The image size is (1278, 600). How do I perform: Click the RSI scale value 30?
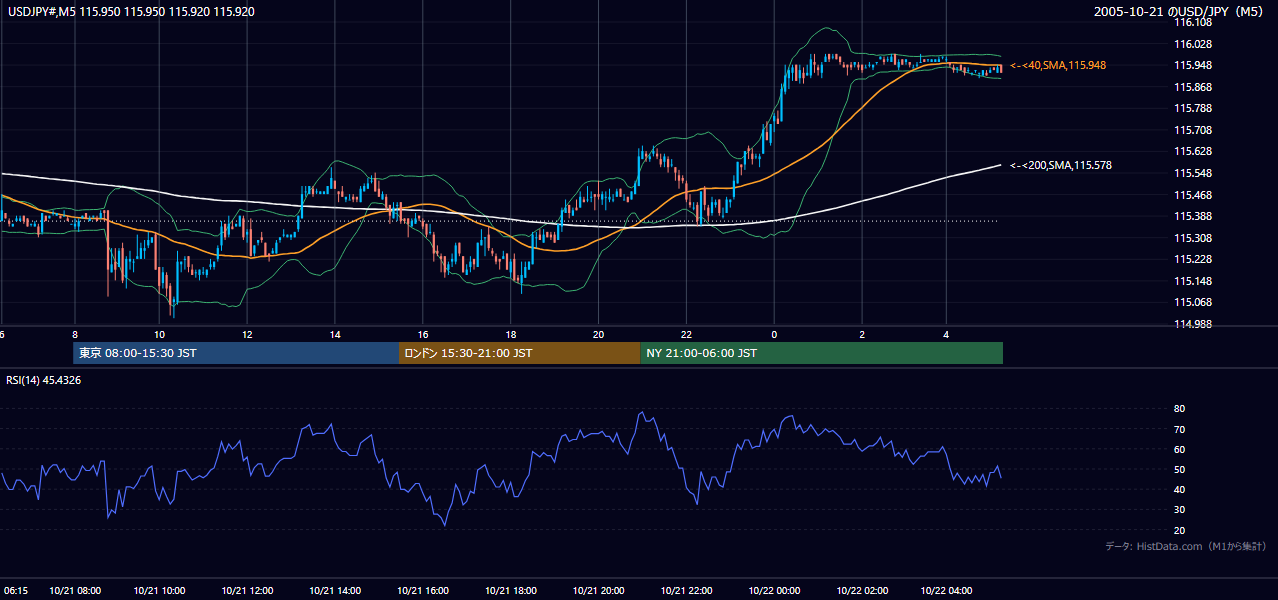(1179, 510)
